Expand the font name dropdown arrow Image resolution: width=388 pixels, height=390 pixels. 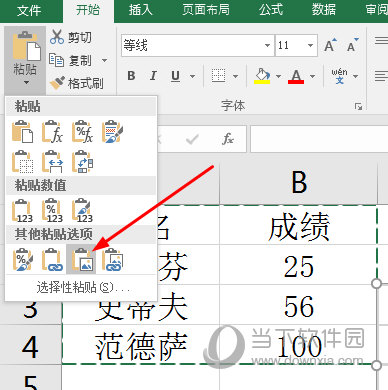pos(267,45)
